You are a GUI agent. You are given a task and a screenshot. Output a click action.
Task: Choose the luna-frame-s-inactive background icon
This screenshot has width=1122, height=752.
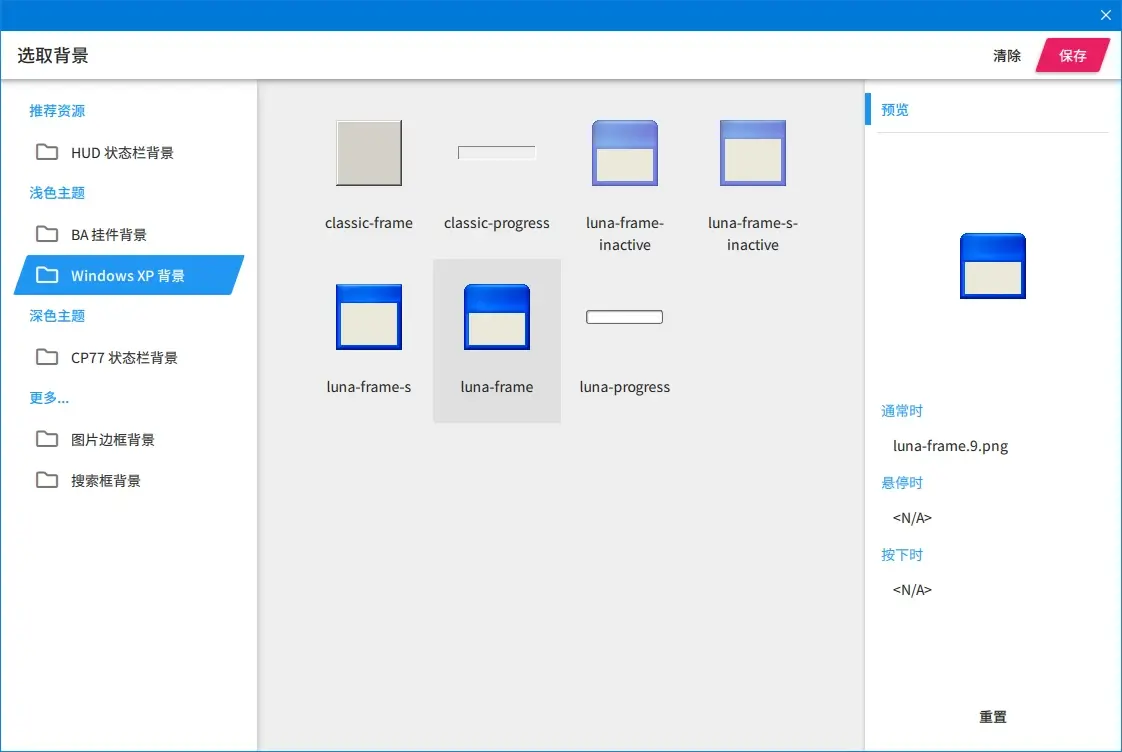(753, 153)
